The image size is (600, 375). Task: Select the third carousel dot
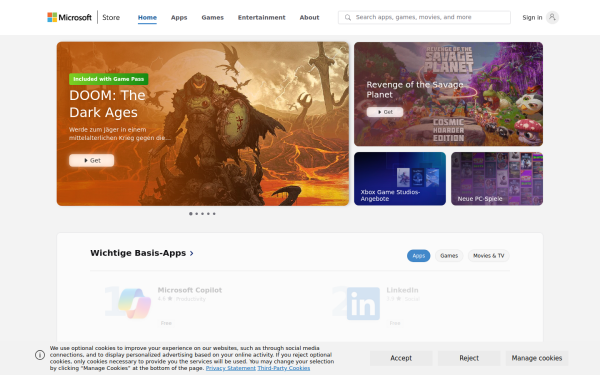(x=202, y=214)
